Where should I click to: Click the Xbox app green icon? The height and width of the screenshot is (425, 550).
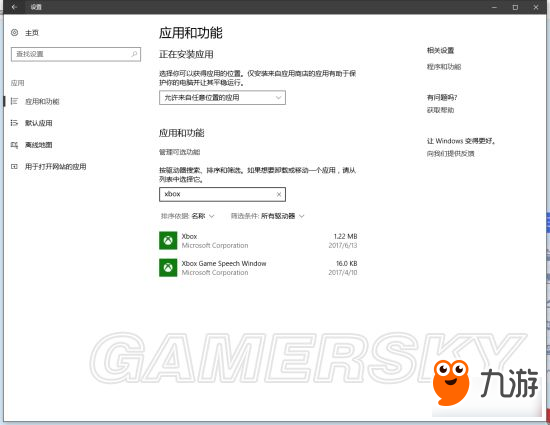[x=168, y=241]
